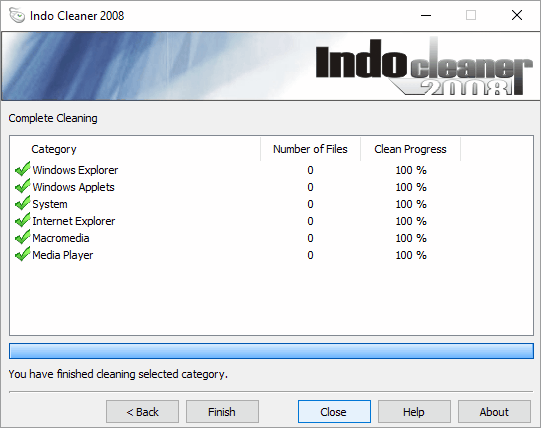541x428 pixels.
Task: Click the Indo Cleaner title bar app icon
Action: point(17,16)
